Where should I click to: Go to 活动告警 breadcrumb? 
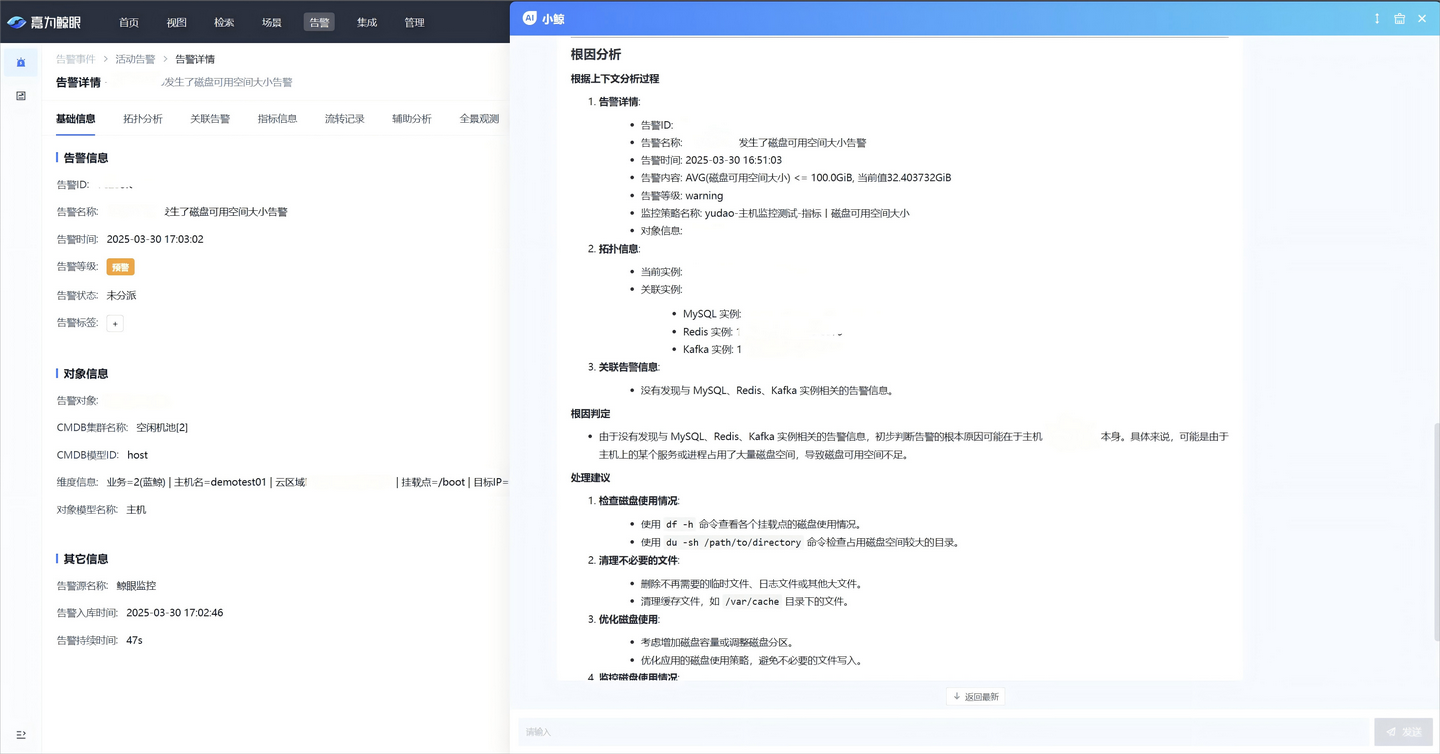135,59
